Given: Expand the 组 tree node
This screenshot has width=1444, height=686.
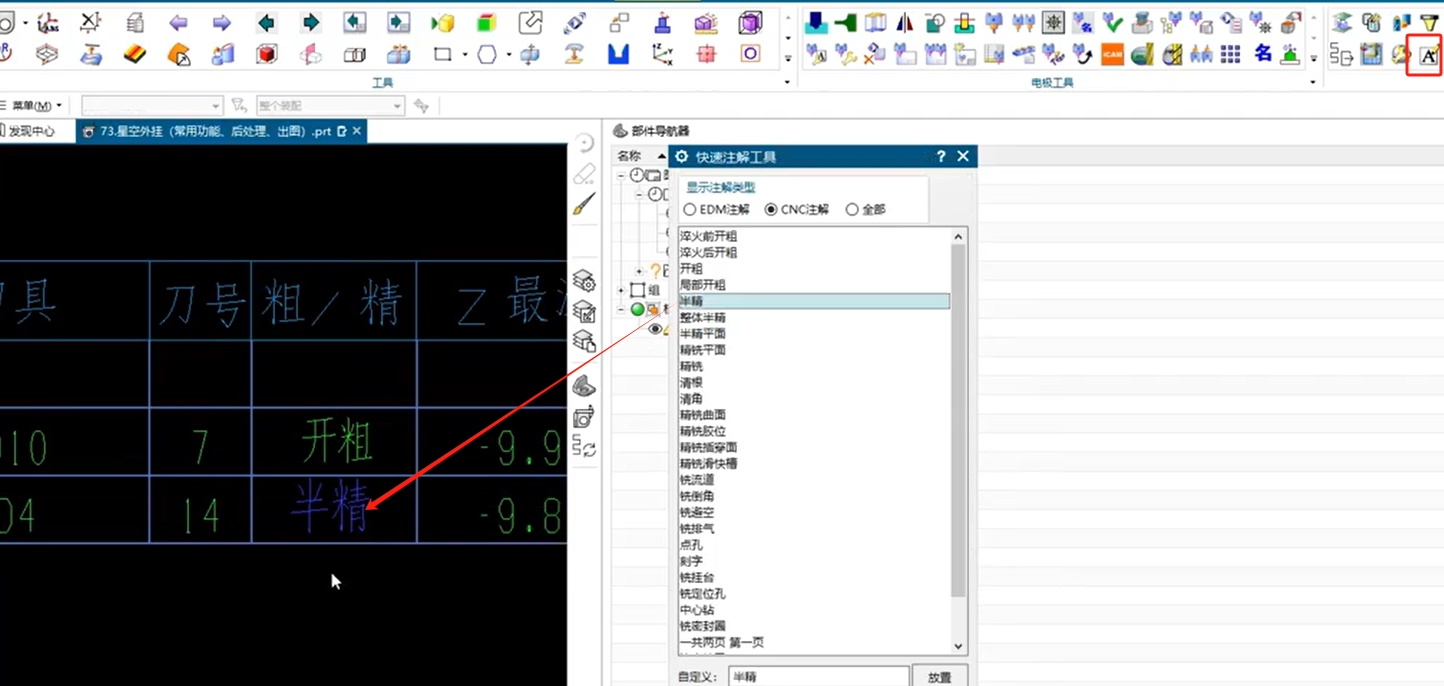Looking at the screenshot, I should tap(621, 290).
